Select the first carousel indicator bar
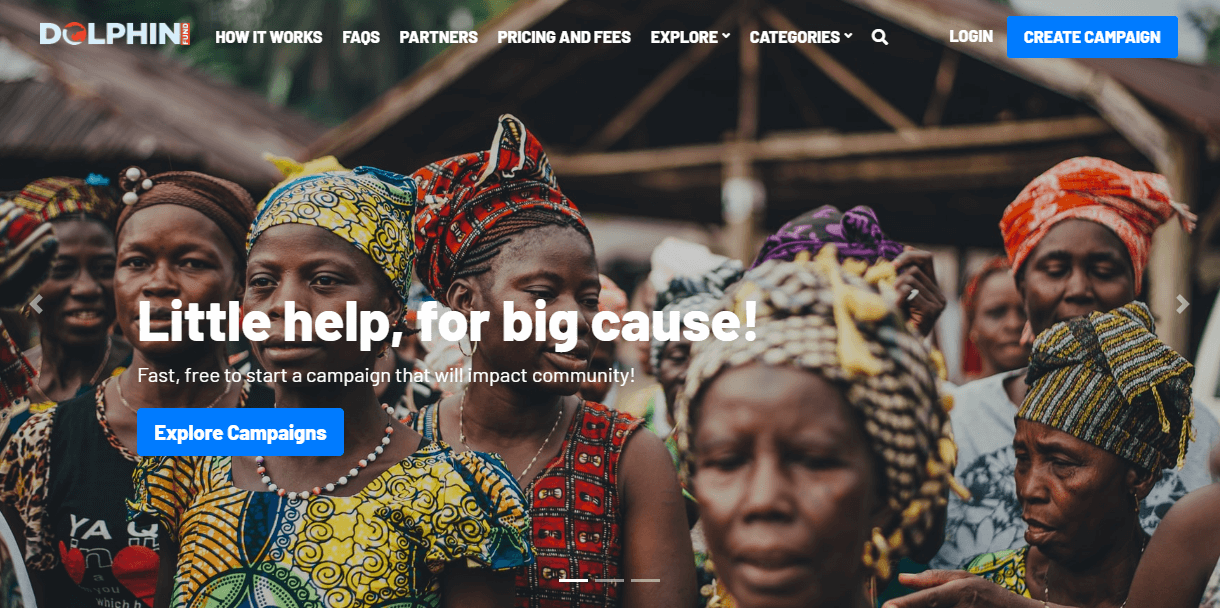 click(x=573, y=580)
